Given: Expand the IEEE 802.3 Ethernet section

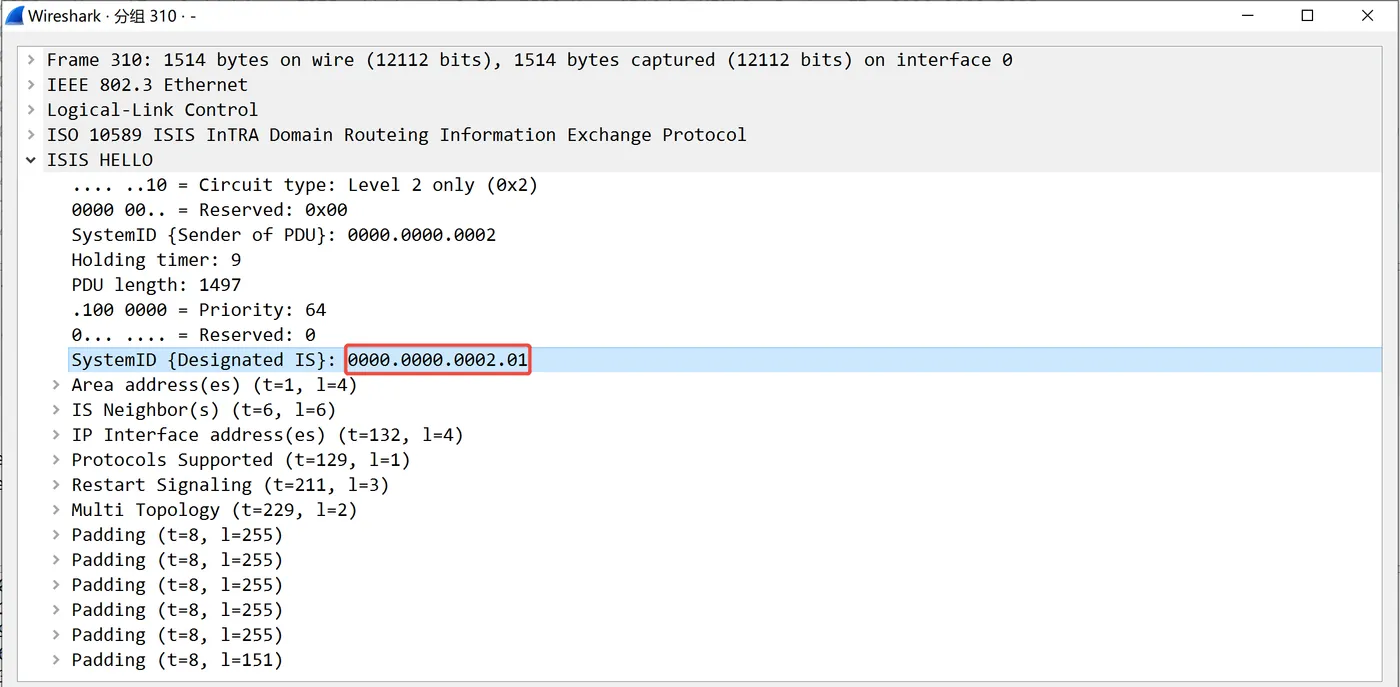Looking at the screenshot, I should (32, 85).
